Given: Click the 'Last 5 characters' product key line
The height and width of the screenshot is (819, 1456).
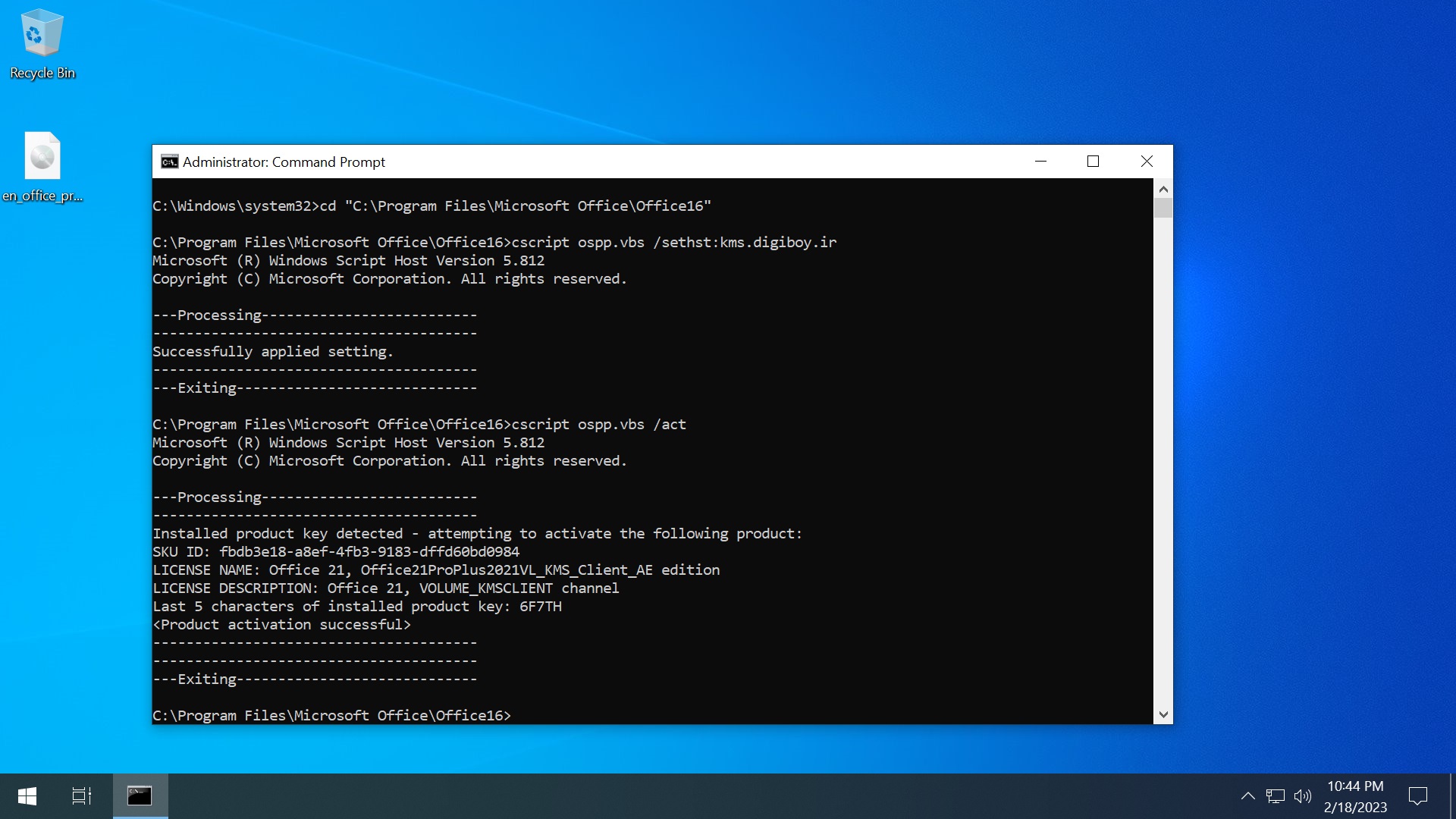Looking at the screenshot, I should [x=357, y=607].
